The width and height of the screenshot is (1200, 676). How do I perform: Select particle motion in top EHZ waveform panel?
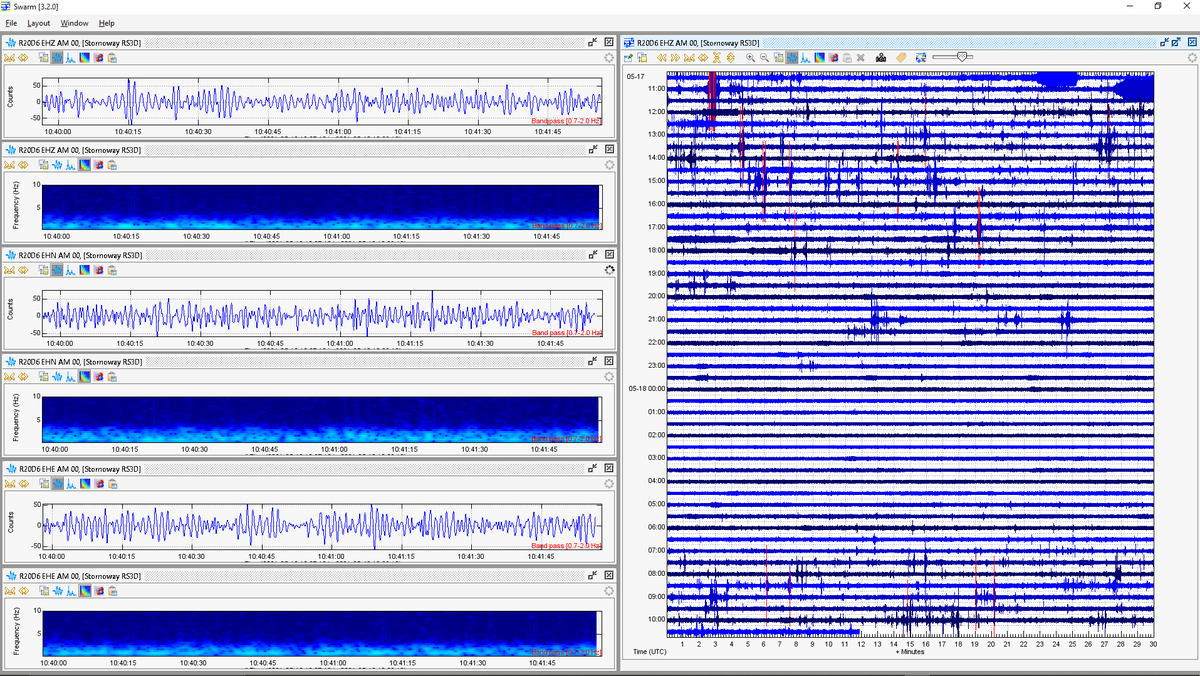pyautogui.click(x=98, y=57)
